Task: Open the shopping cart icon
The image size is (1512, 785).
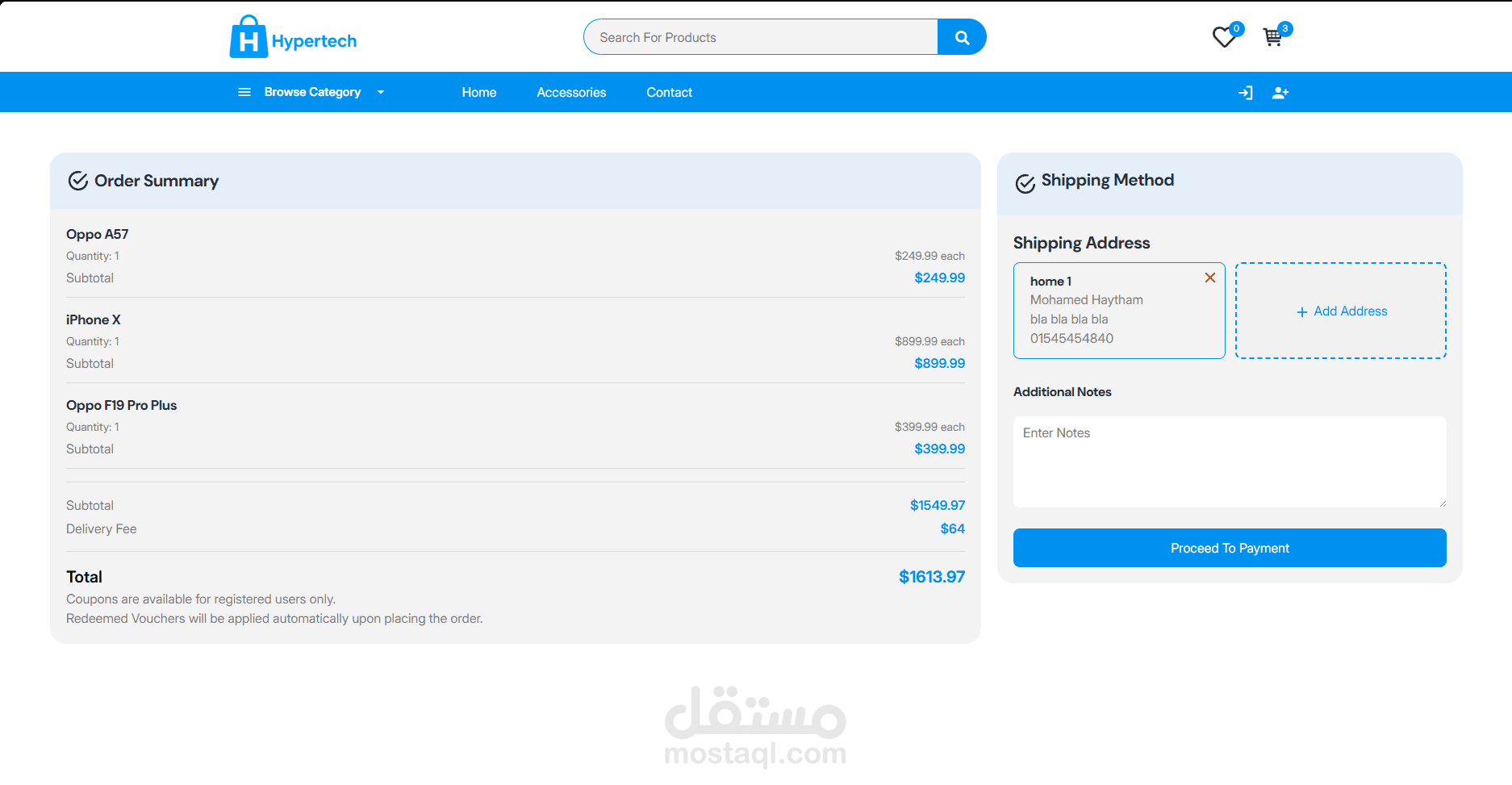Action: [1273, 37]
